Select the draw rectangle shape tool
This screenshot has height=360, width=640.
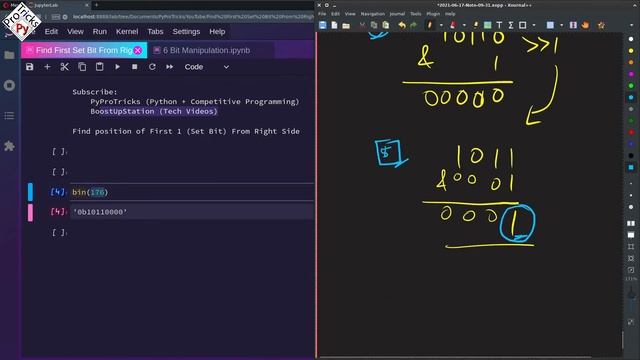click(x=522, y=25)
